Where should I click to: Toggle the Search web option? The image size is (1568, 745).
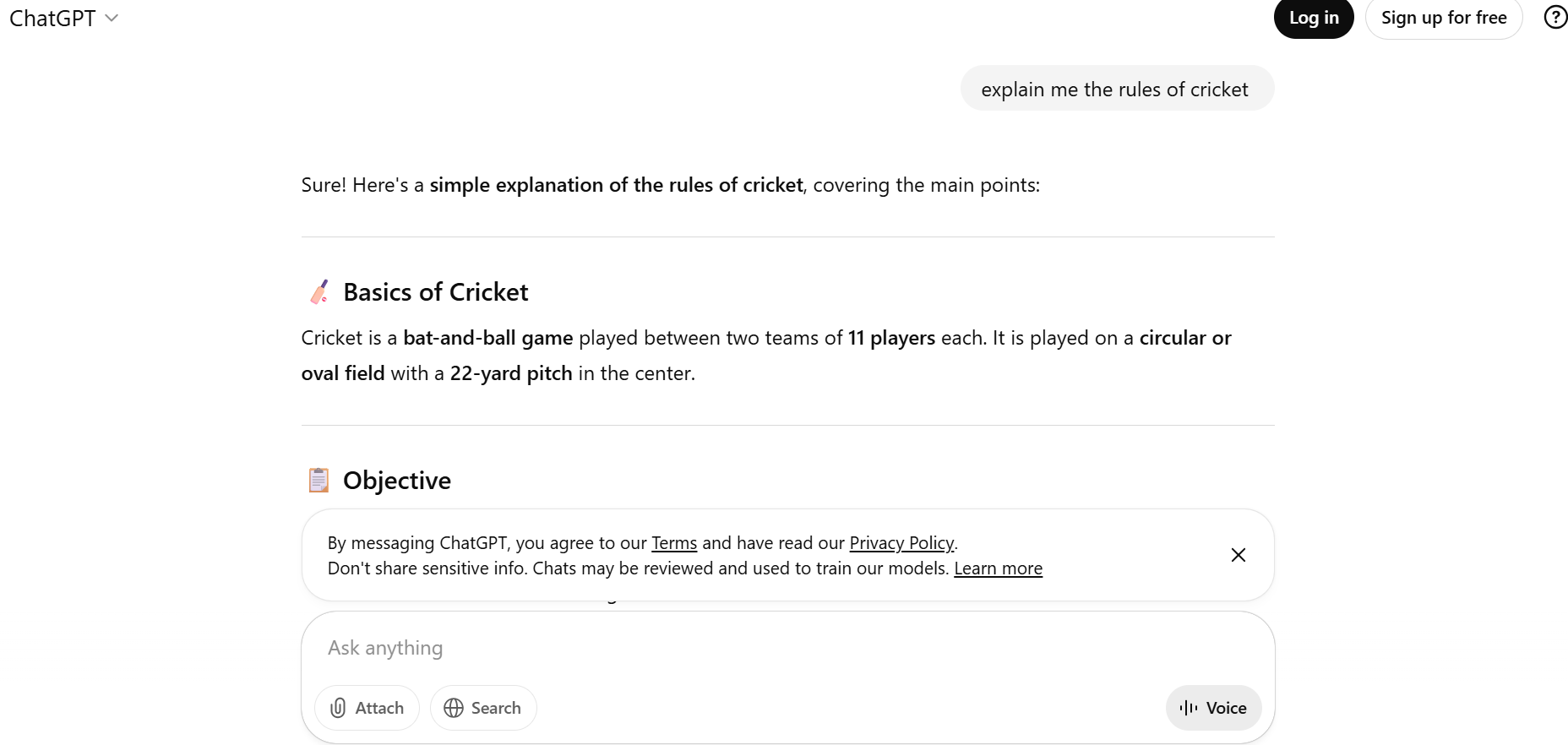pos(483,708)
